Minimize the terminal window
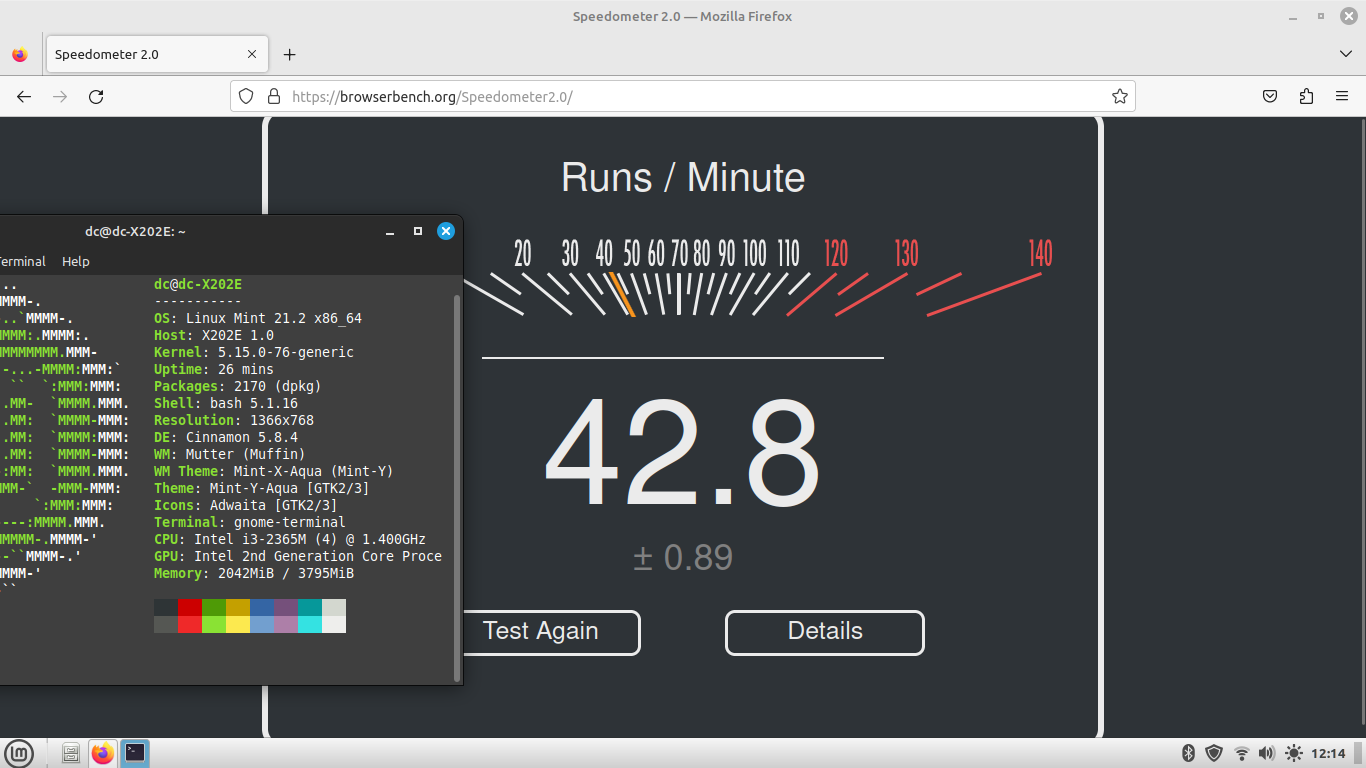The width and height of the screenshot is (1366, 768). coord(390,231)
